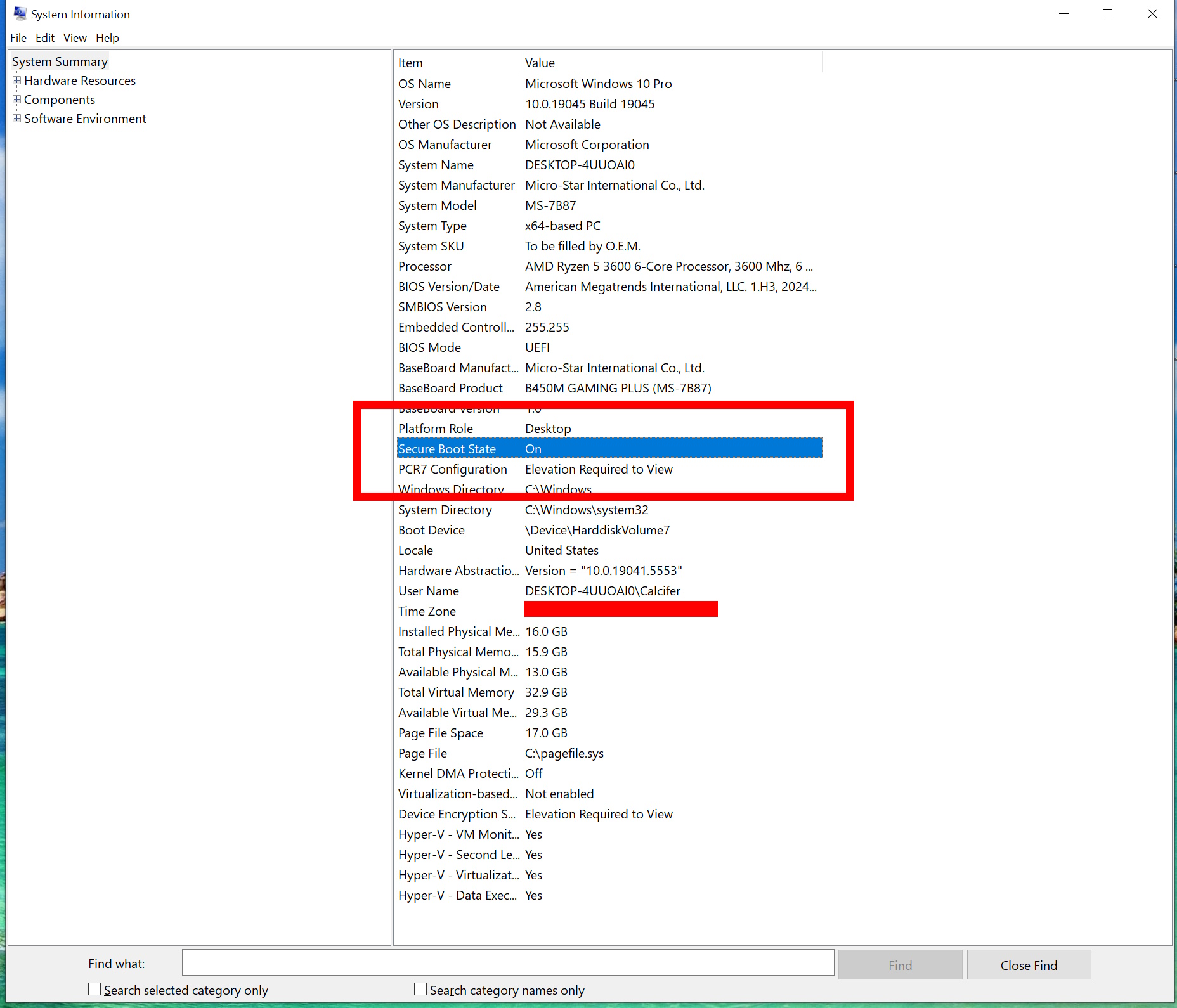Maximize the System Information window
Screen dimensions: 1177x1008
point(1108,14)
